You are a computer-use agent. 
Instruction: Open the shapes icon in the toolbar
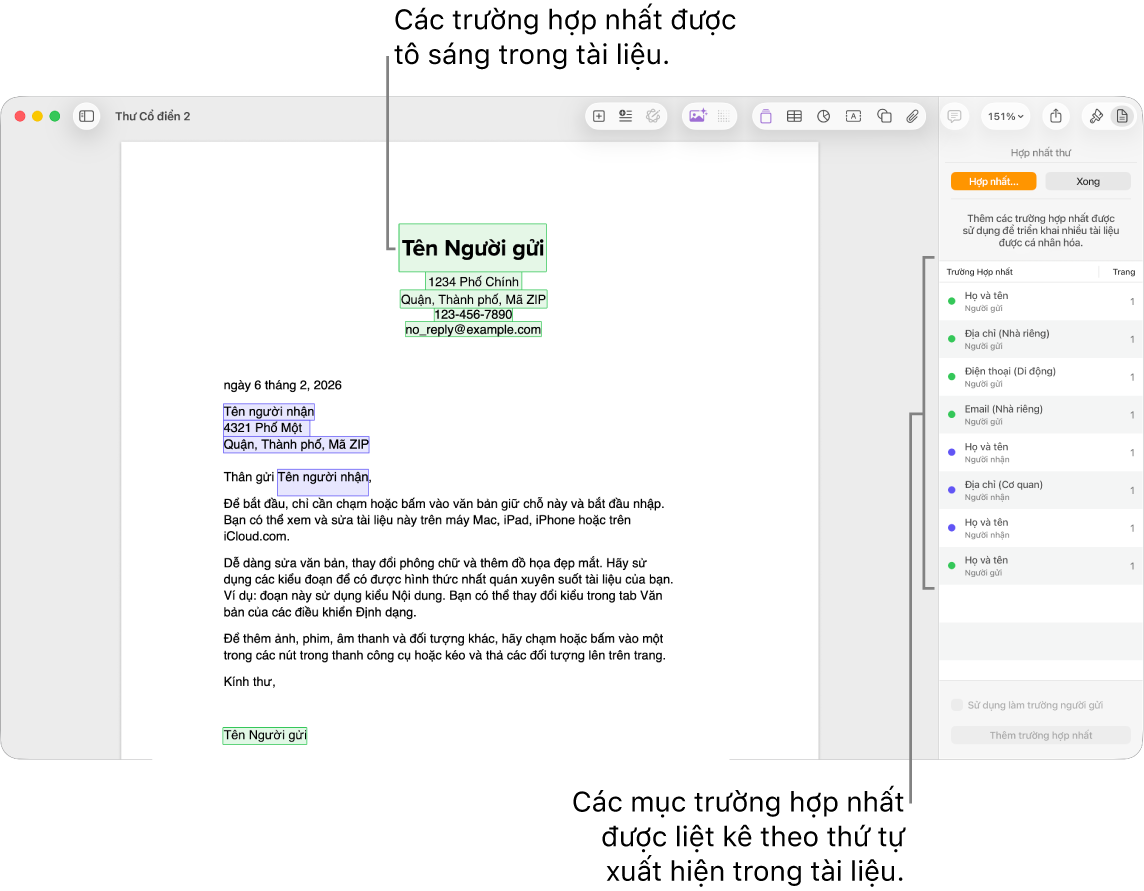884,116
